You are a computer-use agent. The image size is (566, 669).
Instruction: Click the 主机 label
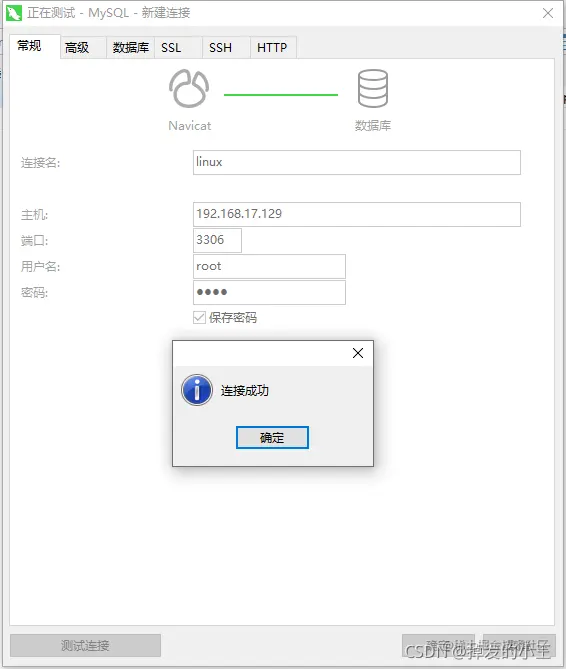[35, 215]
